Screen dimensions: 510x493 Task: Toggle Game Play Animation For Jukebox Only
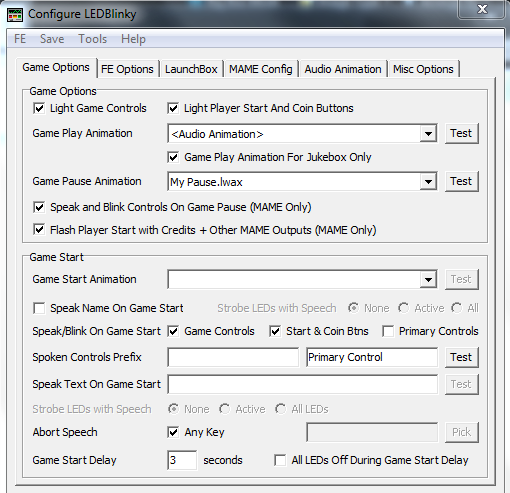(x=173, y=157)
